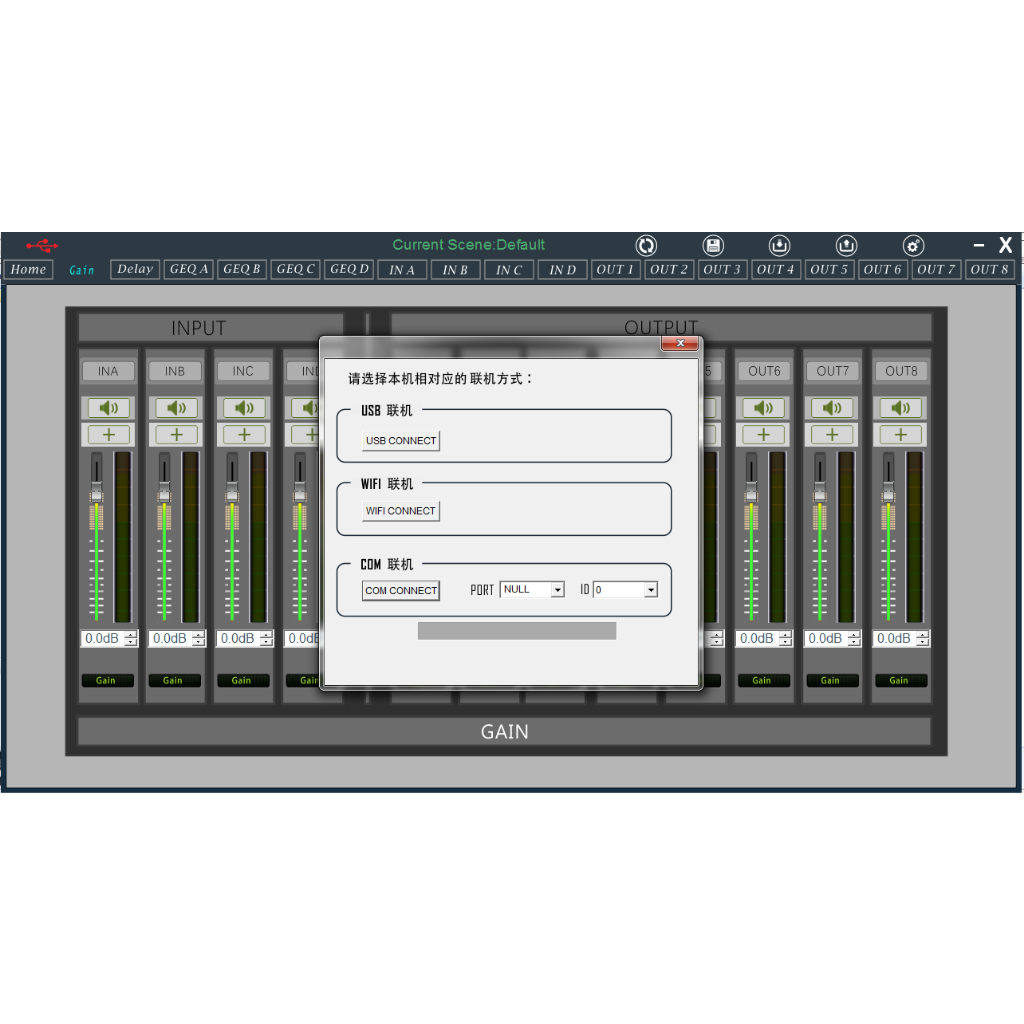
Task: Open the GEQ D tab
Action: pyautogui.click(x=349, y=269)
